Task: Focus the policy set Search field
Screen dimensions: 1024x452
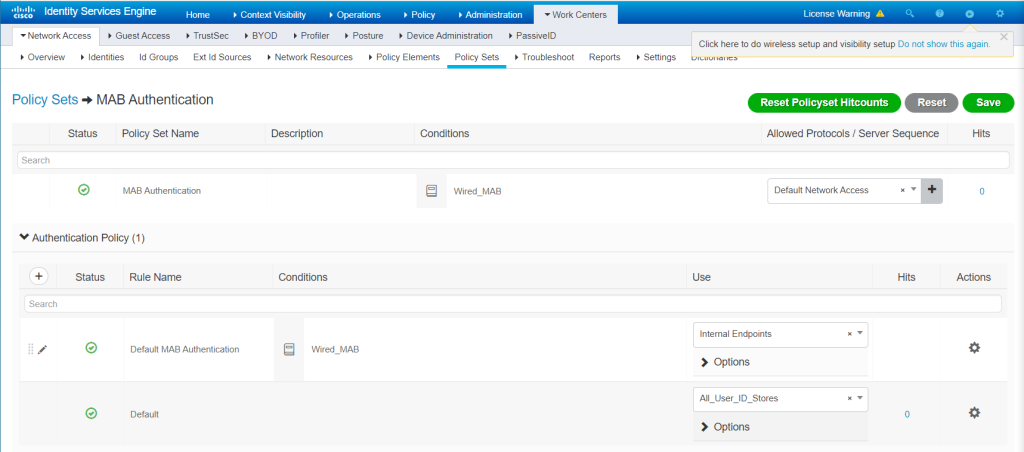Action: coord(513,160)
